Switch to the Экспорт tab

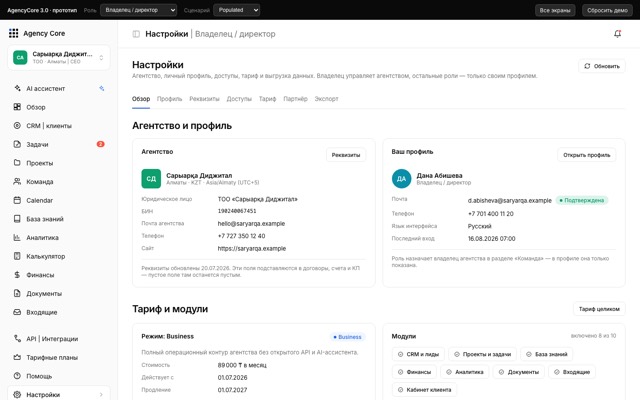click(x=327, y=99)
